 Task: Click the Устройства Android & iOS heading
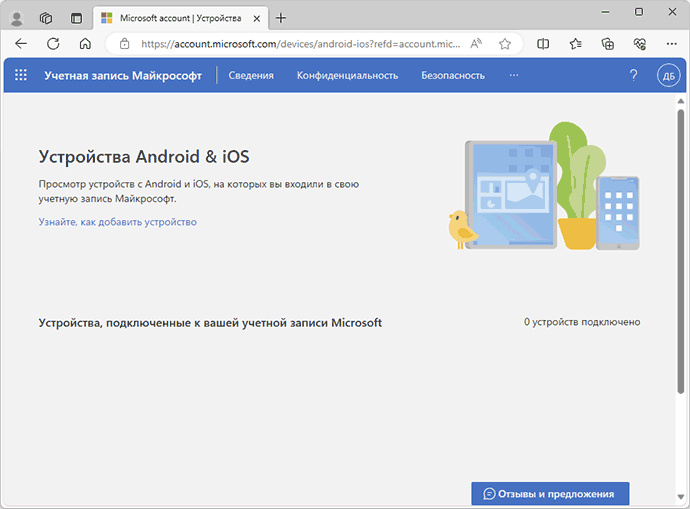pos(144,157)
